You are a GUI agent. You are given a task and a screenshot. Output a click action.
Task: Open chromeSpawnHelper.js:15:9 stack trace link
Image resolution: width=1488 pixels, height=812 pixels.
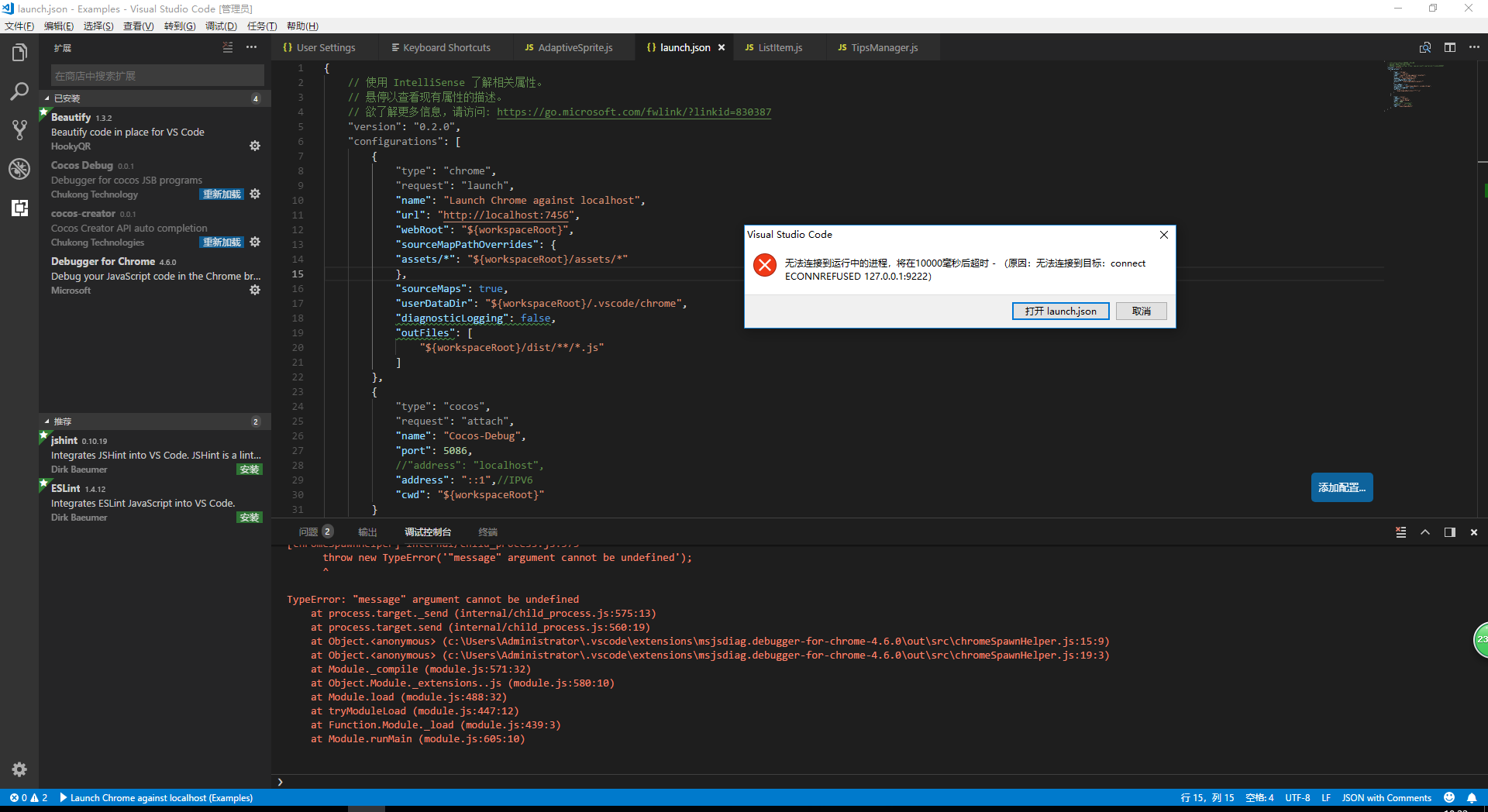(777, 642)
